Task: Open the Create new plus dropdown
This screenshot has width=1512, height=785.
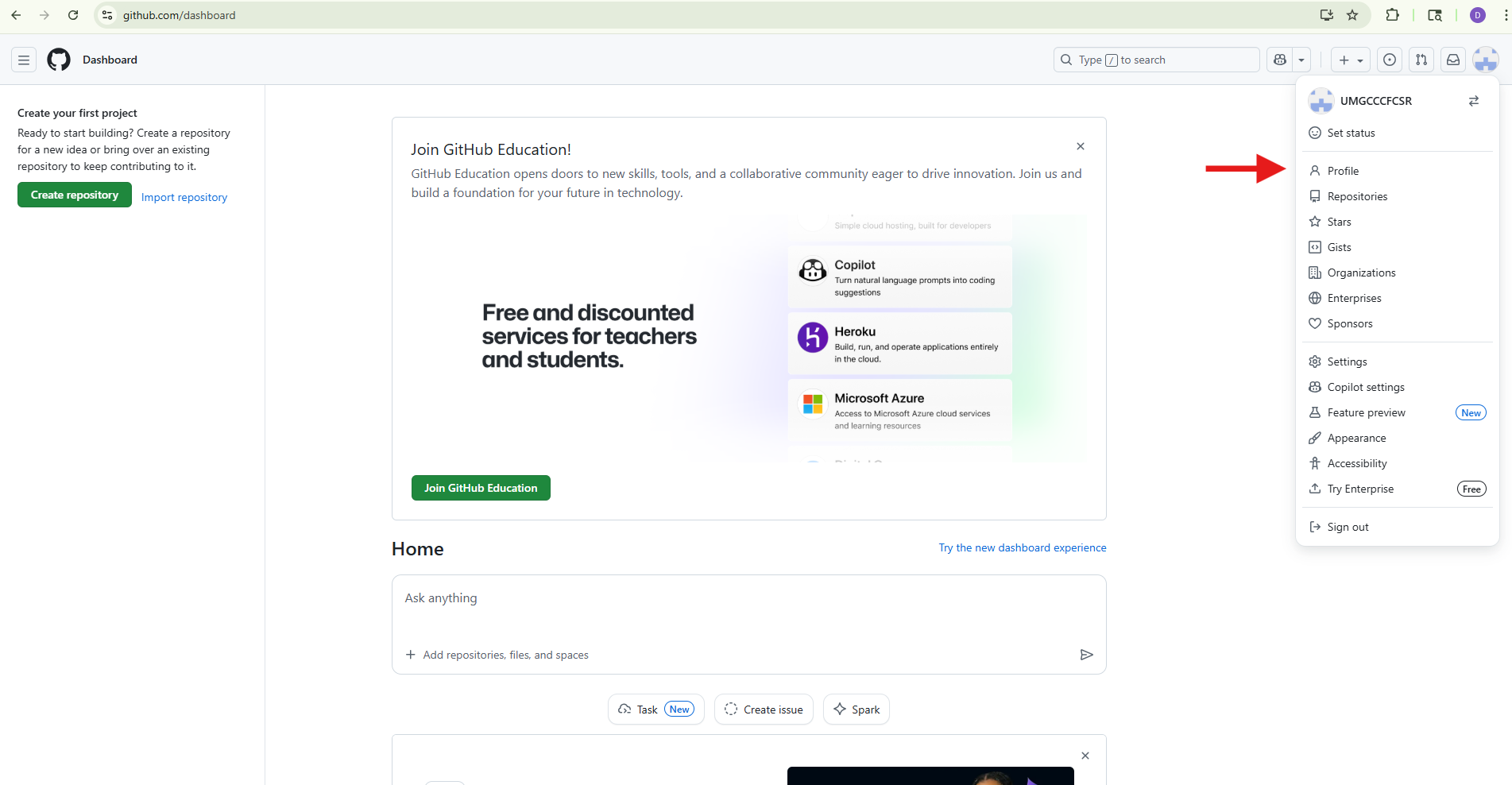Action: click(1350, 60)
